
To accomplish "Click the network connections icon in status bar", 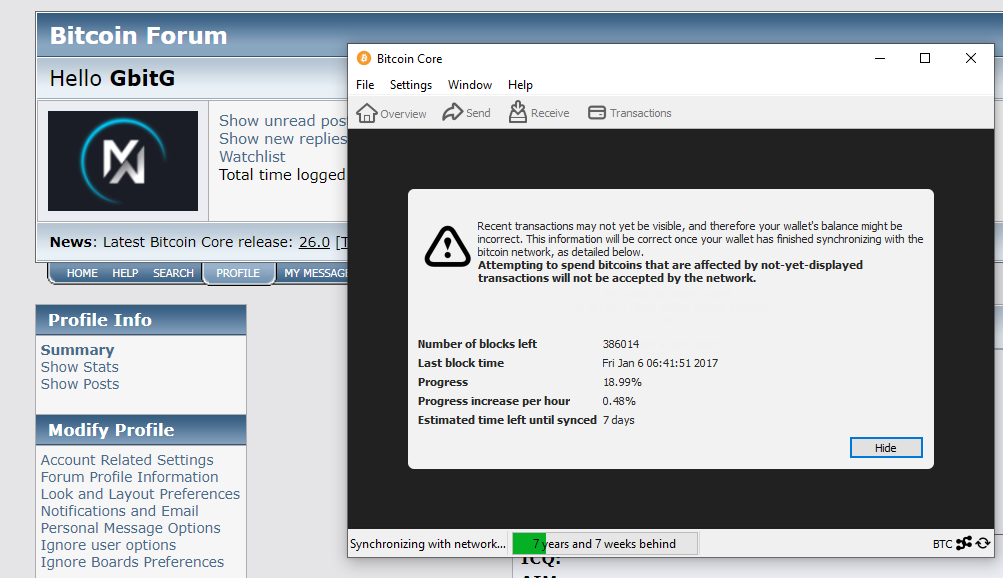I will (964, 543).
